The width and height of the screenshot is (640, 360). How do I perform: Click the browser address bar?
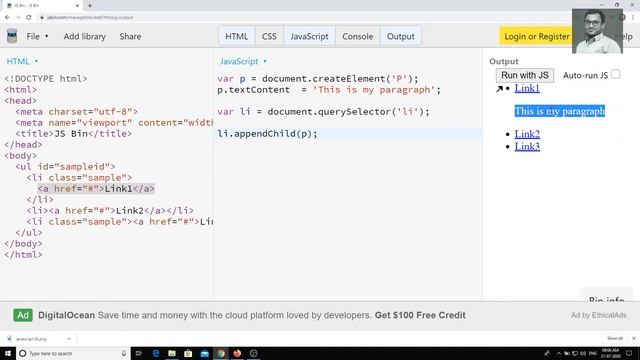pos(302,18)
